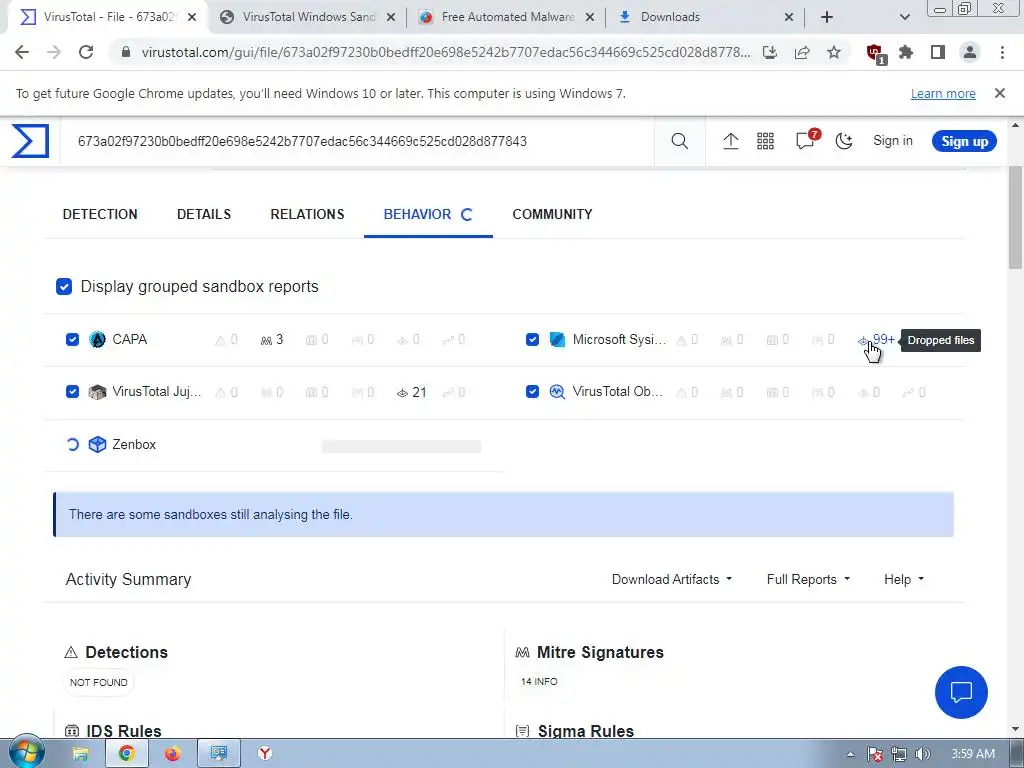Screen dimensions: 1024x768
Task: Uncheck the Microsoft Sysinternals checkbox
Action: [532, 340]
